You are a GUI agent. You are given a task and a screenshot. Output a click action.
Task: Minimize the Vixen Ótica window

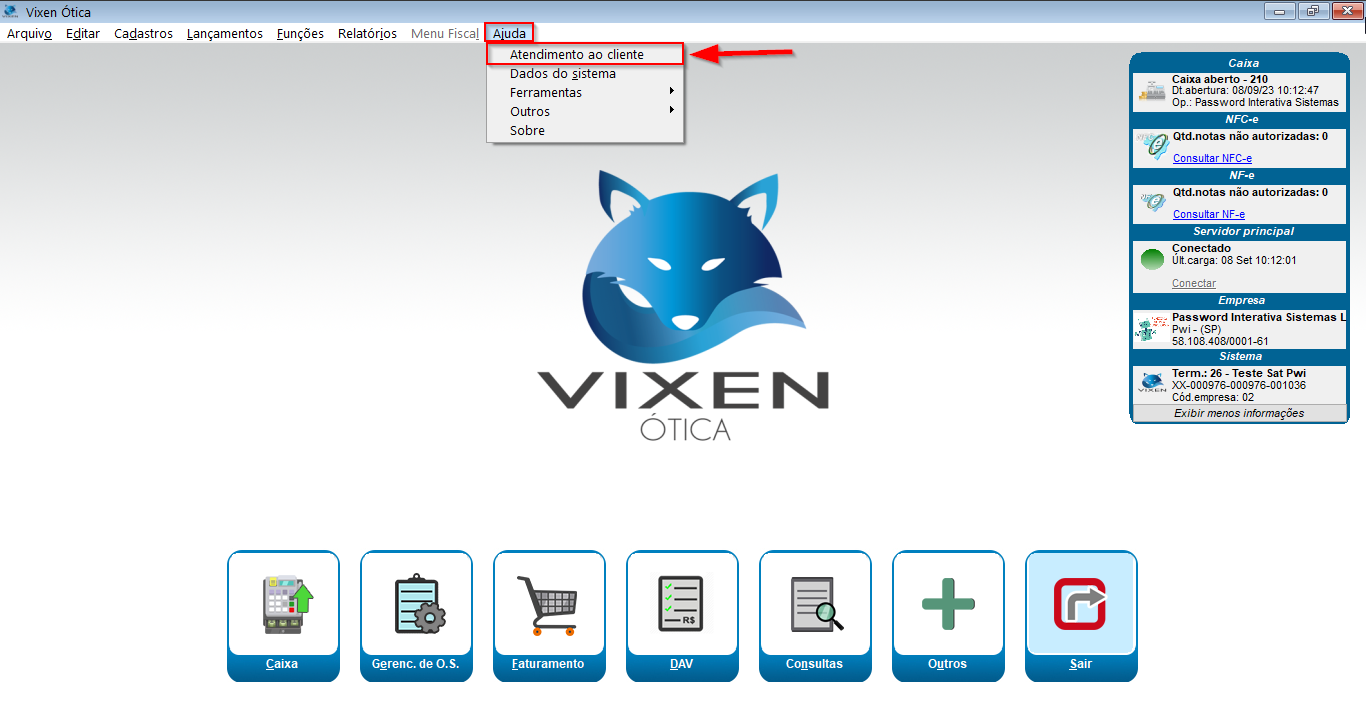point(1280,11)
